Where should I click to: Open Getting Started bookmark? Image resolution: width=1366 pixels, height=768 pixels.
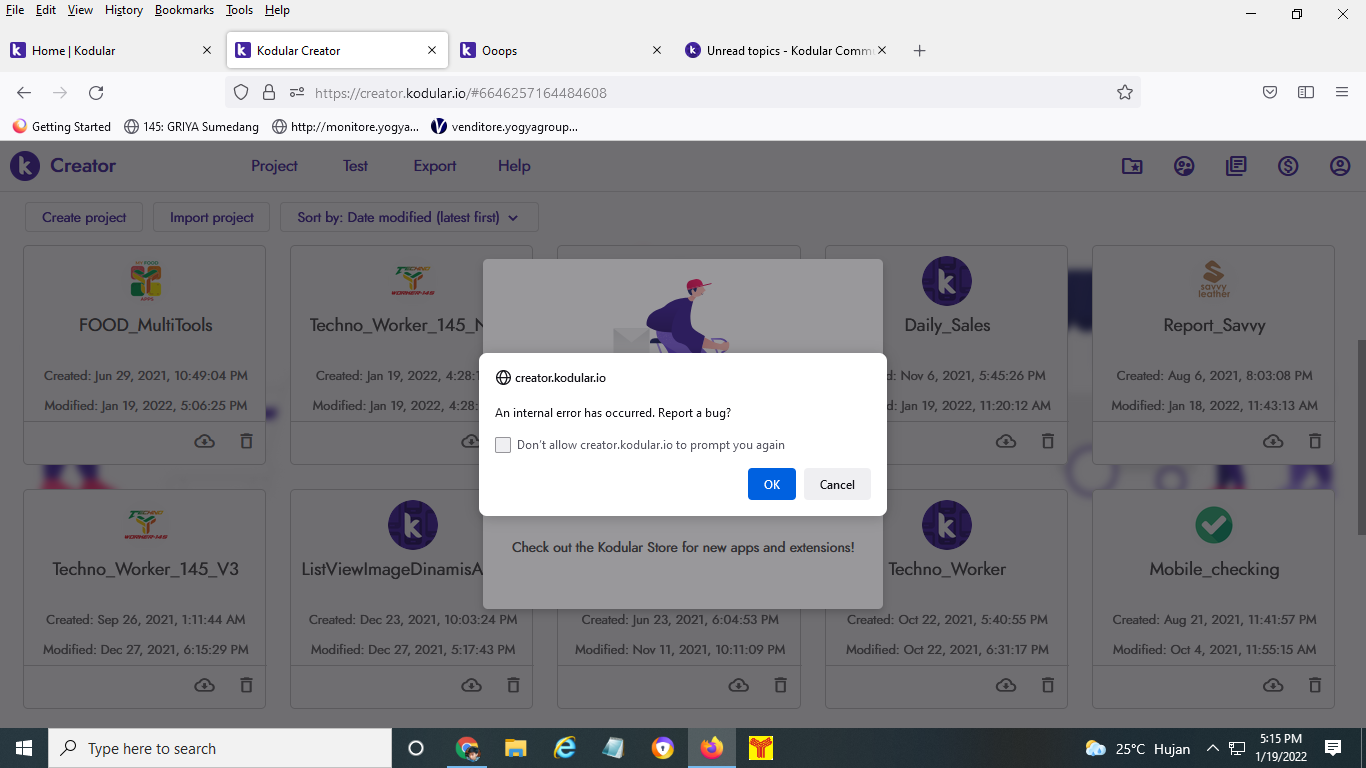(x=61, y=127)
